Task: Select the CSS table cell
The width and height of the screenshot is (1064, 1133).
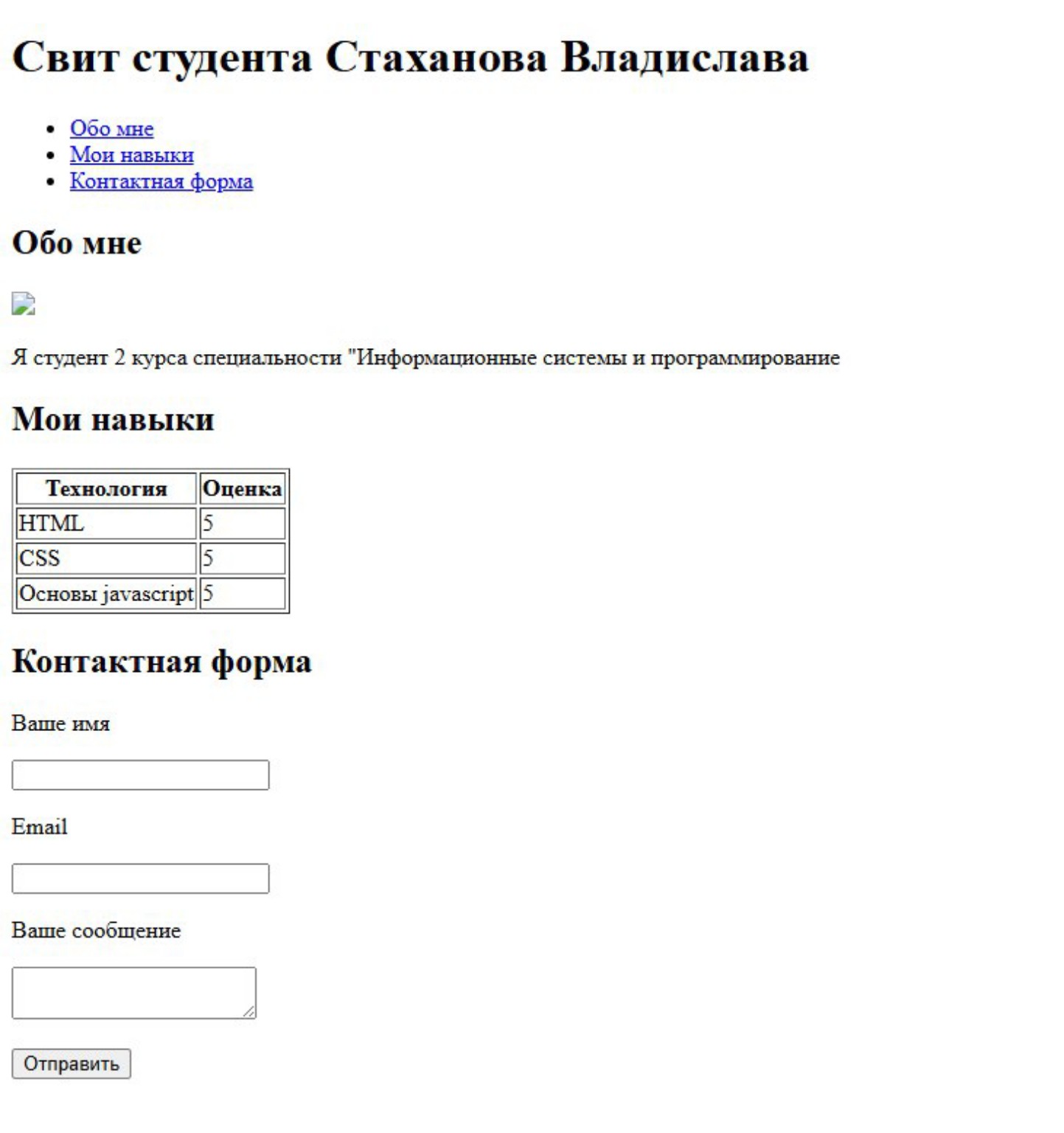Action: point(106,558)
